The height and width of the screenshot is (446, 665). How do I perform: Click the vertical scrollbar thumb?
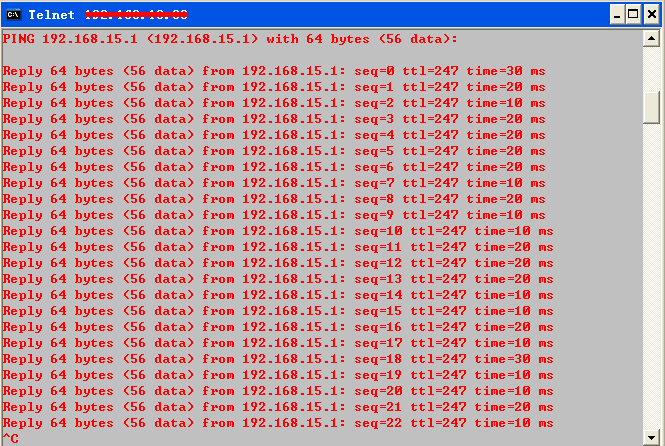point(651,107)
